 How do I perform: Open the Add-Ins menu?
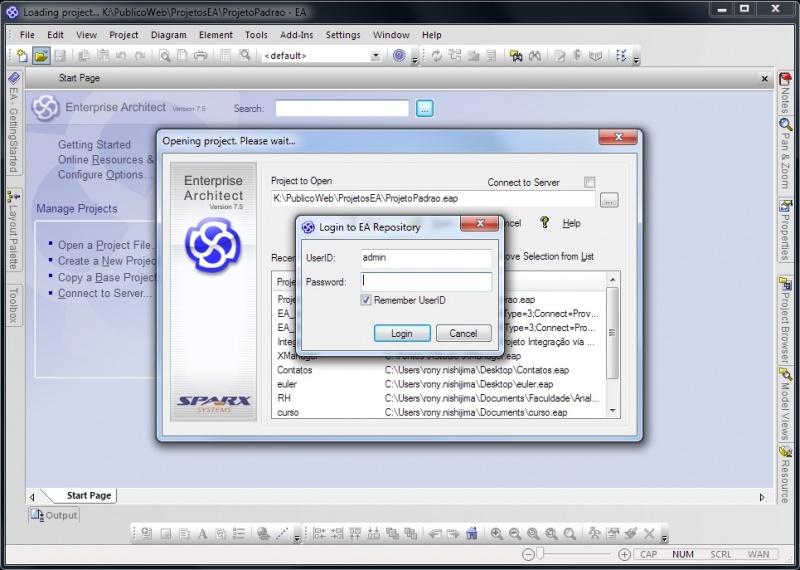click(x=296, y=35)
